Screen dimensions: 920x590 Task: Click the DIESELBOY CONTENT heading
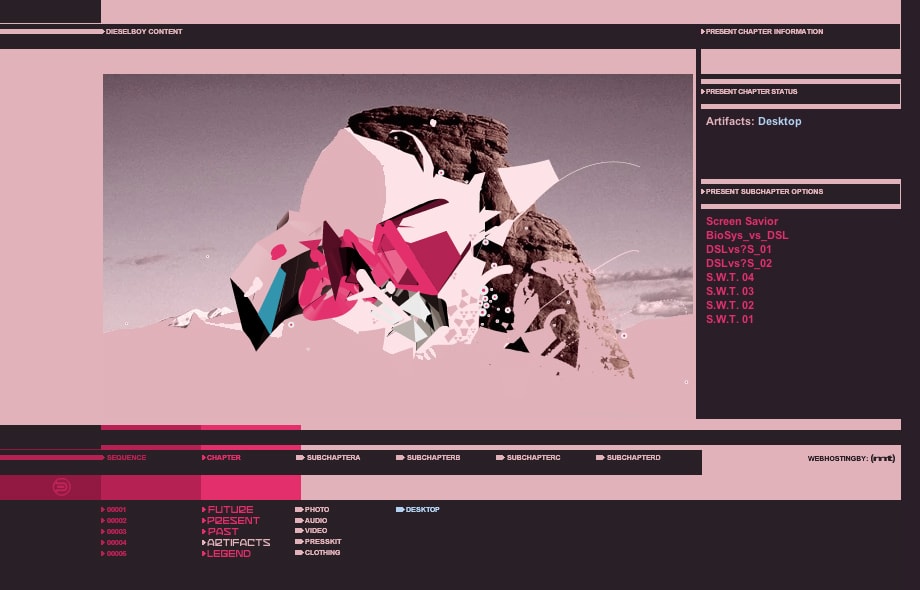[x=144, y=32]
